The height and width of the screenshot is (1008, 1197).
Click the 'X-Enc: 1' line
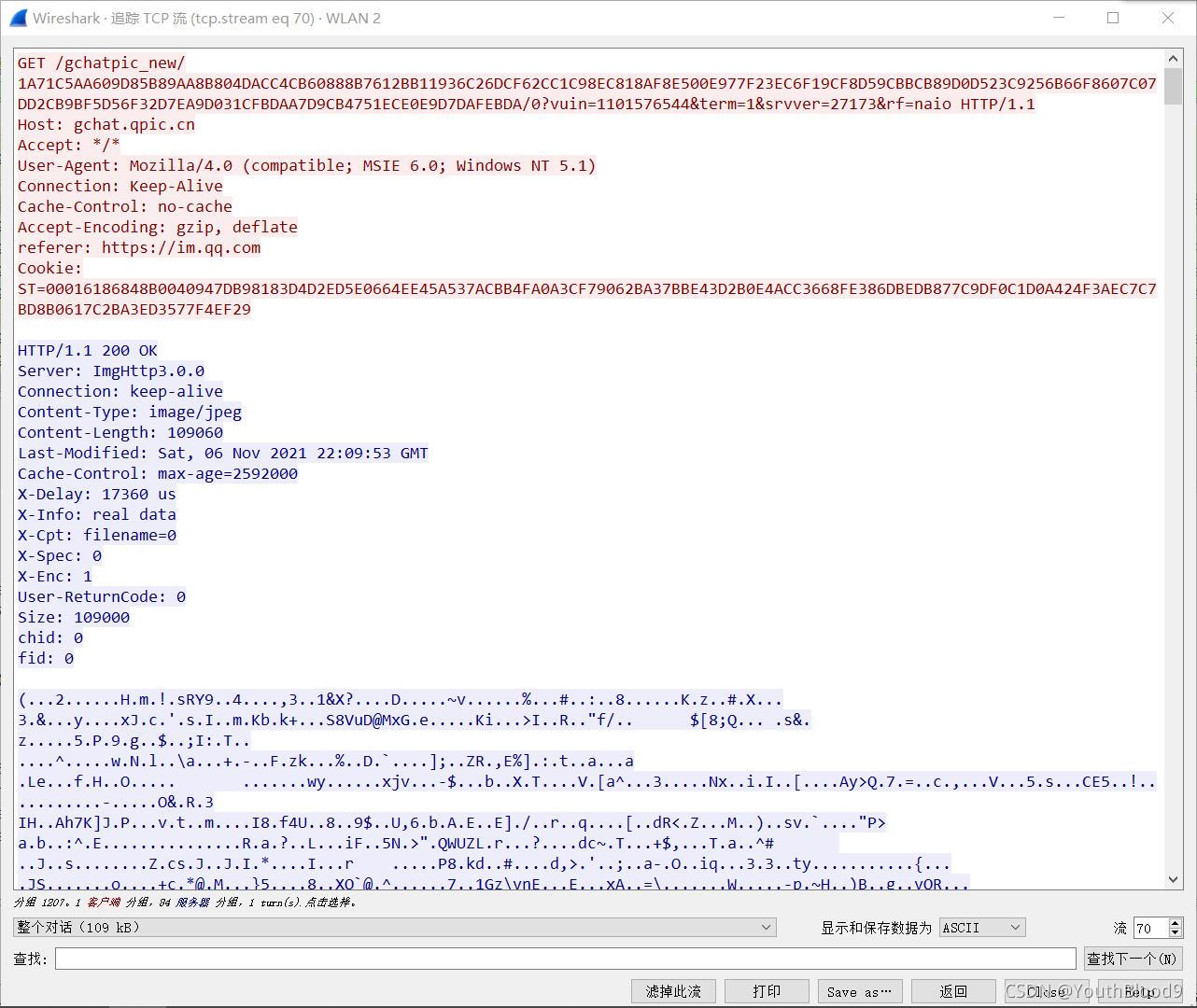[55, 576]
